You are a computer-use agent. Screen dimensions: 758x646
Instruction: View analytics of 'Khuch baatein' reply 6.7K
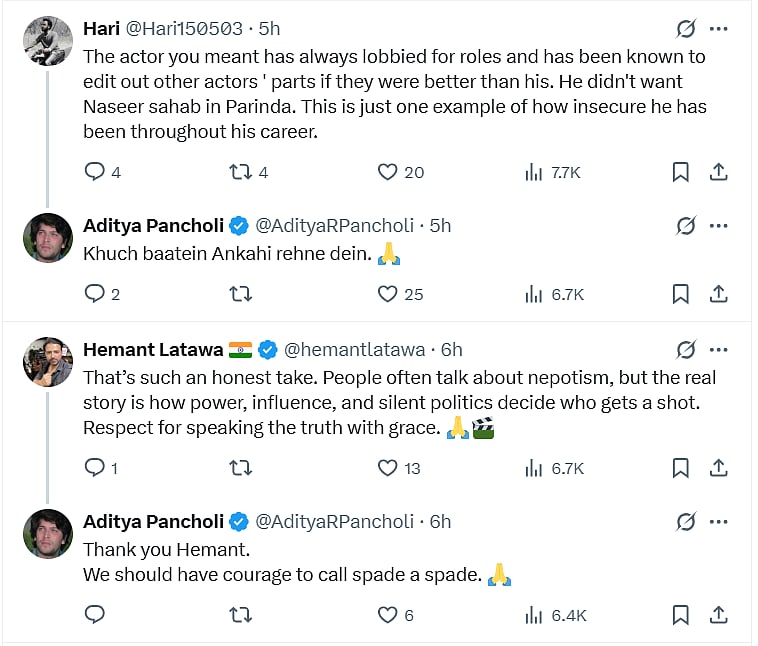pos(554,294)
